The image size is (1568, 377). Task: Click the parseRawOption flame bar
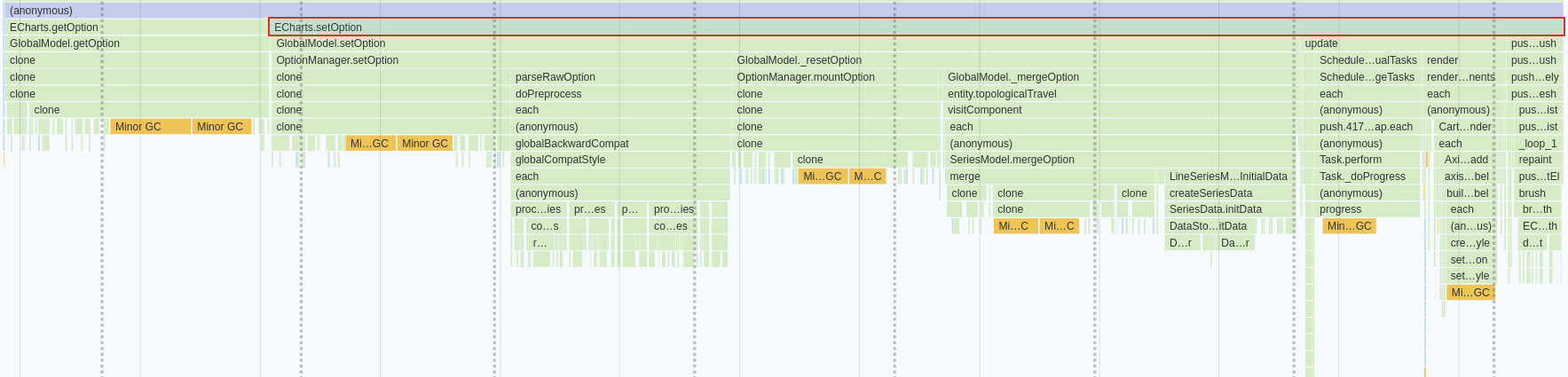(619, 77)
